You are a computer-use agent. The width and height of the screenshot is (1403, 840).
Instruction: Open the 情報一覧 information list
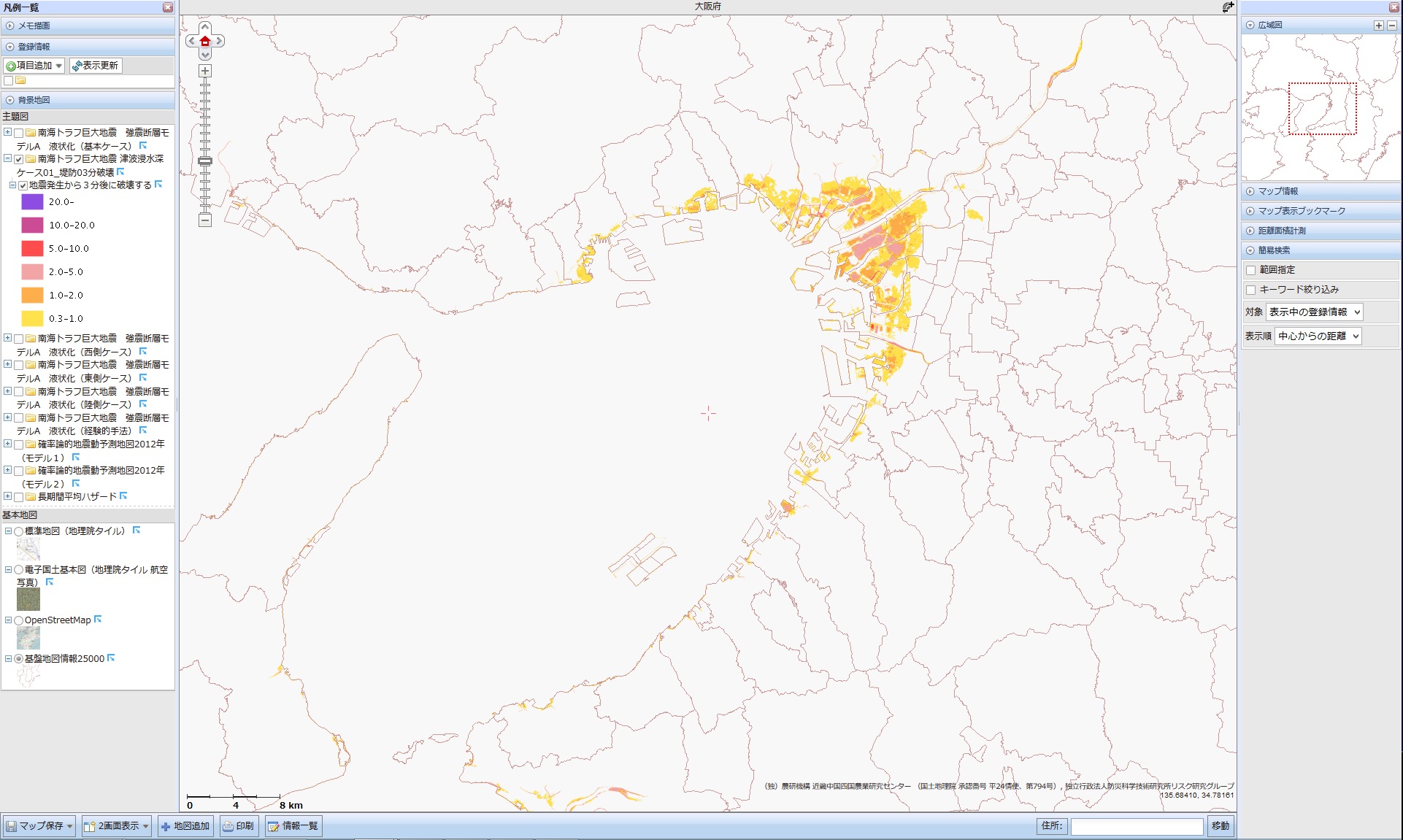pyautogui.click(x=292, y=826)
